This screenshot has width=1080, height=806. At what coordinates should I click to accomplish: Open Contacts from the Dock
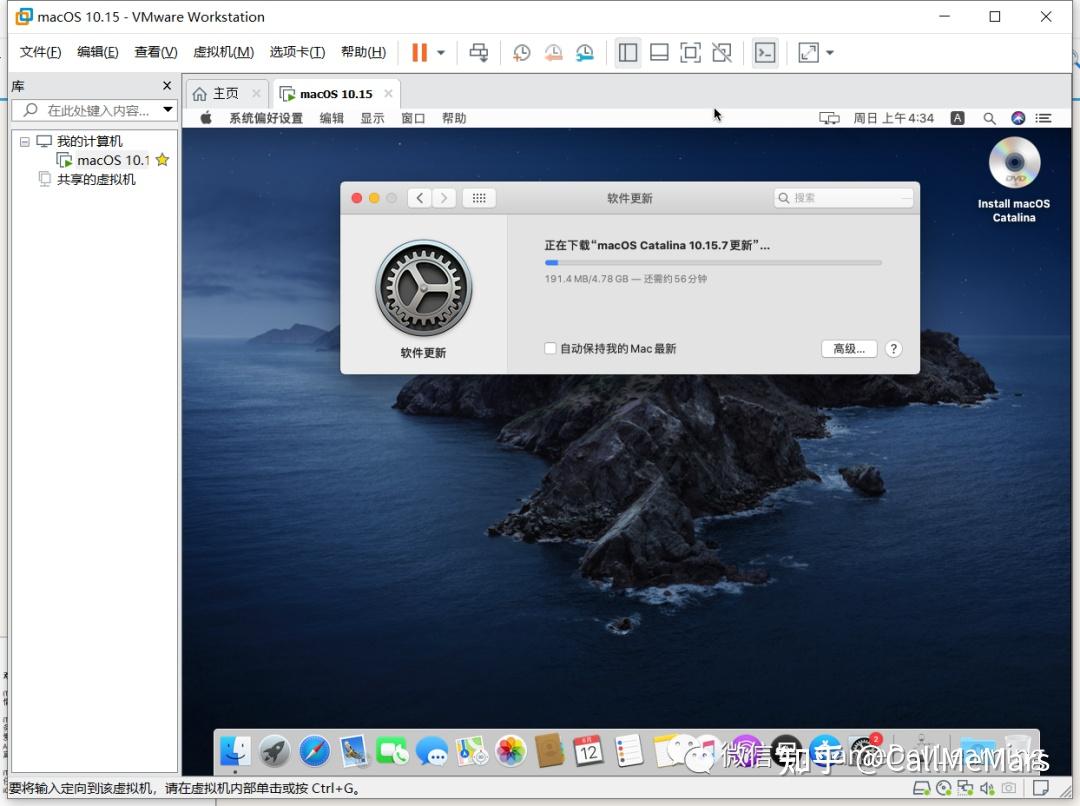tap(550, 751)
